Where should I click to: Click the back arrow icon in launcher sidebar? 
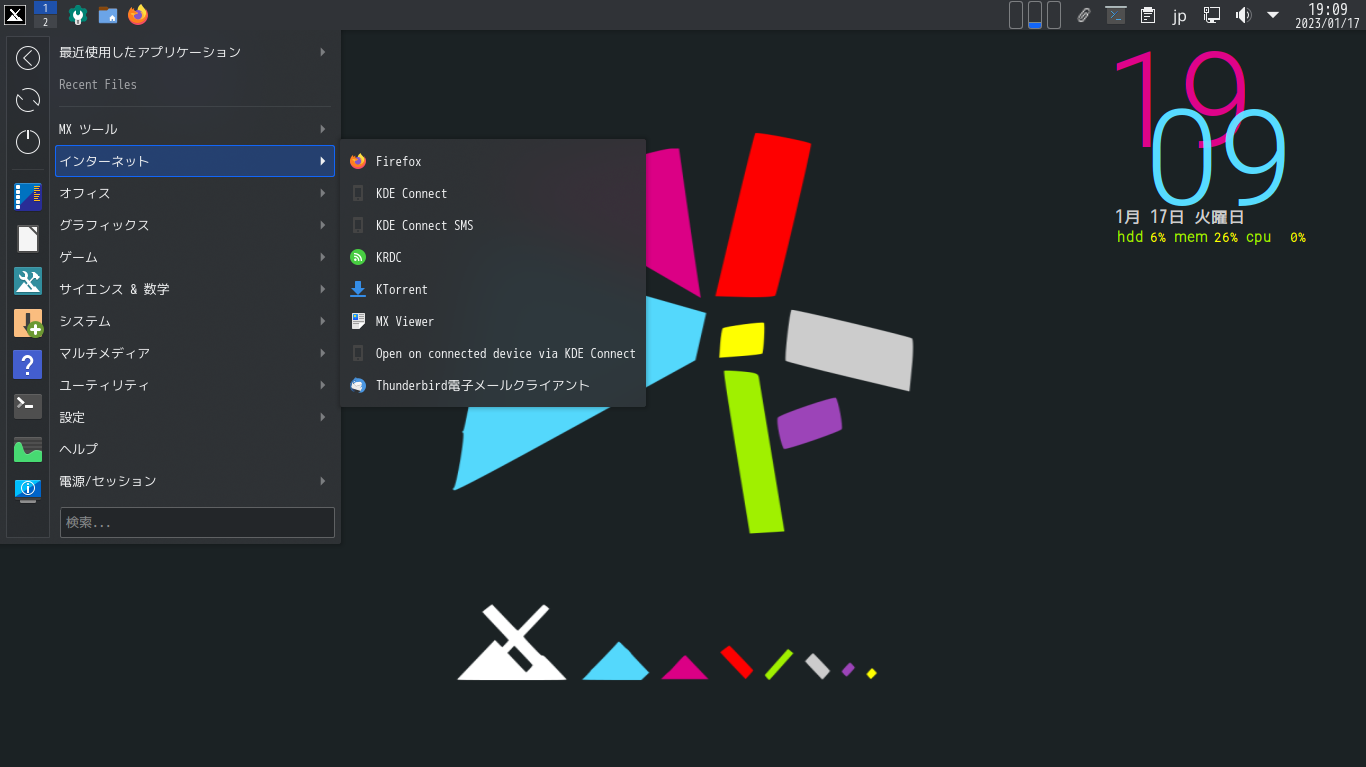point(28,58)
